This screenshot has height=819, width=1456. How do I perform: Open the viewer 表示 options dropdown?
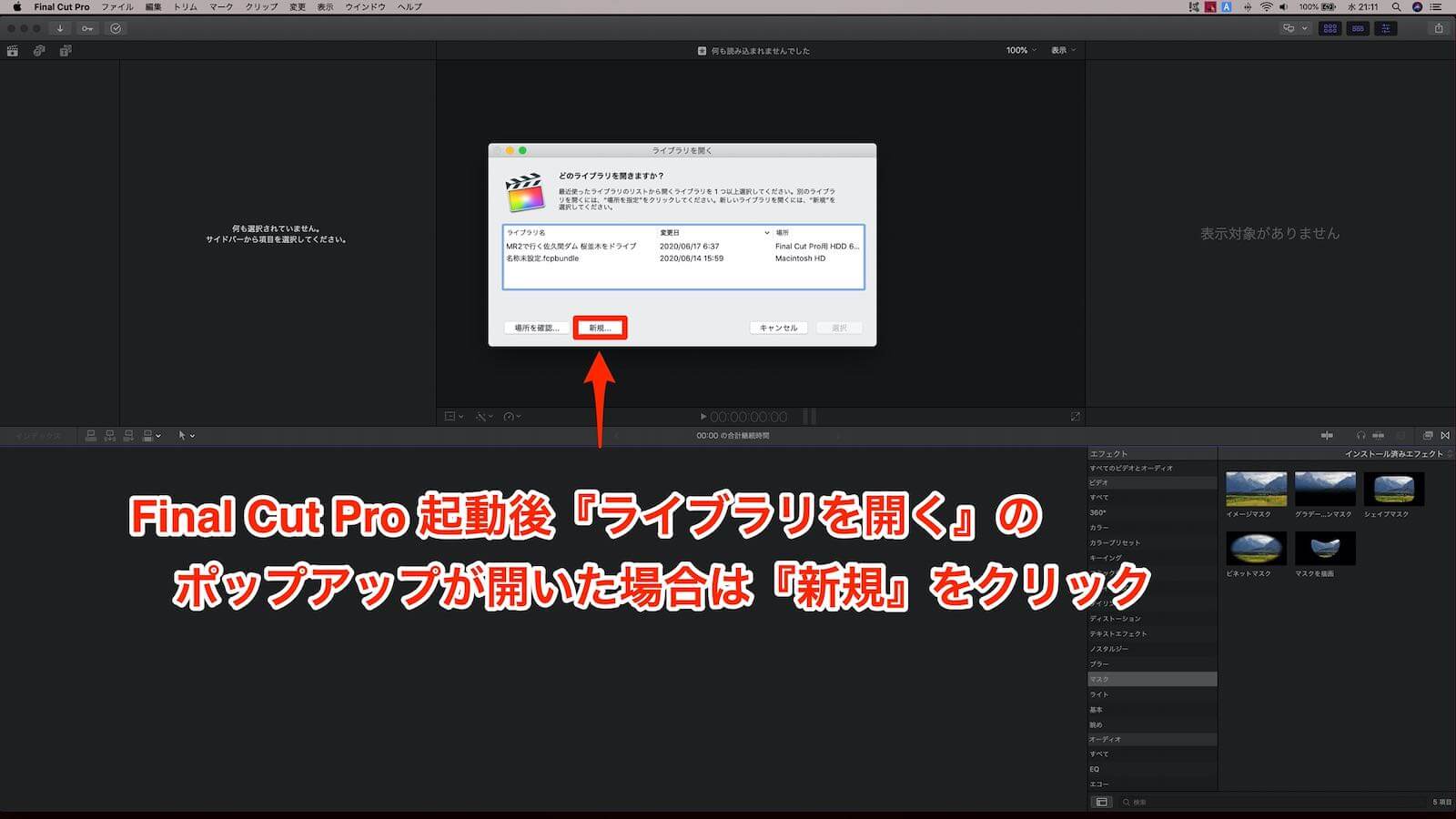tap(1063, 51)
